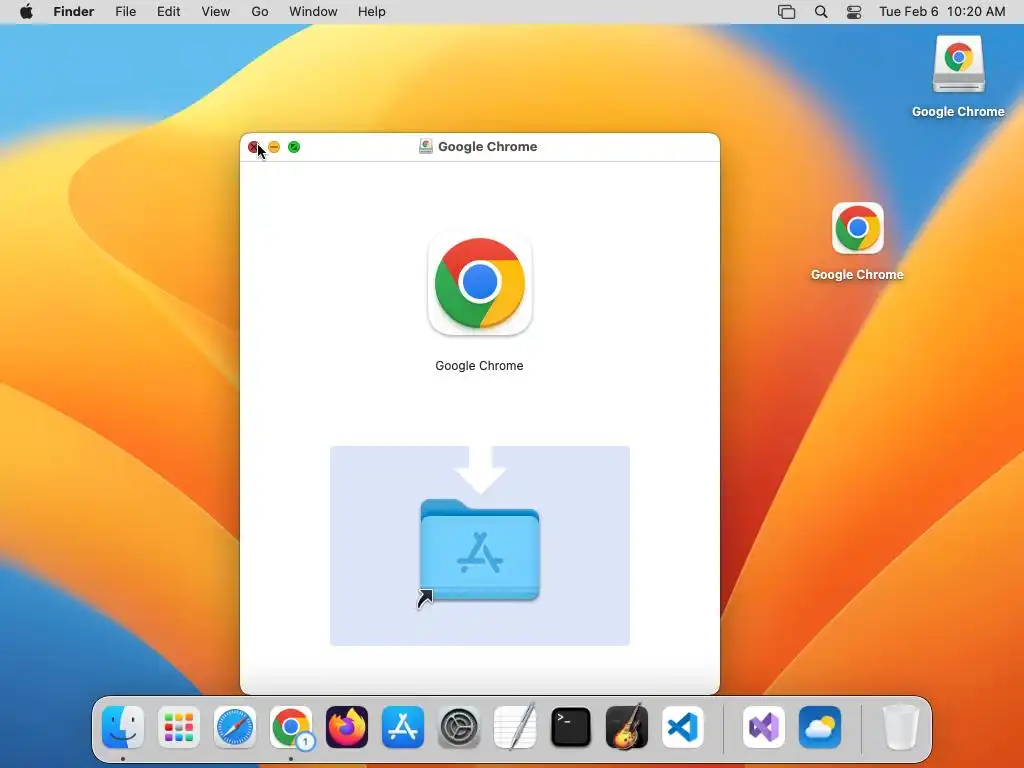This screenshot has height=768, width=1024.
Task: Click Stage Manager icon in menu bar
Action: (786, 12)
